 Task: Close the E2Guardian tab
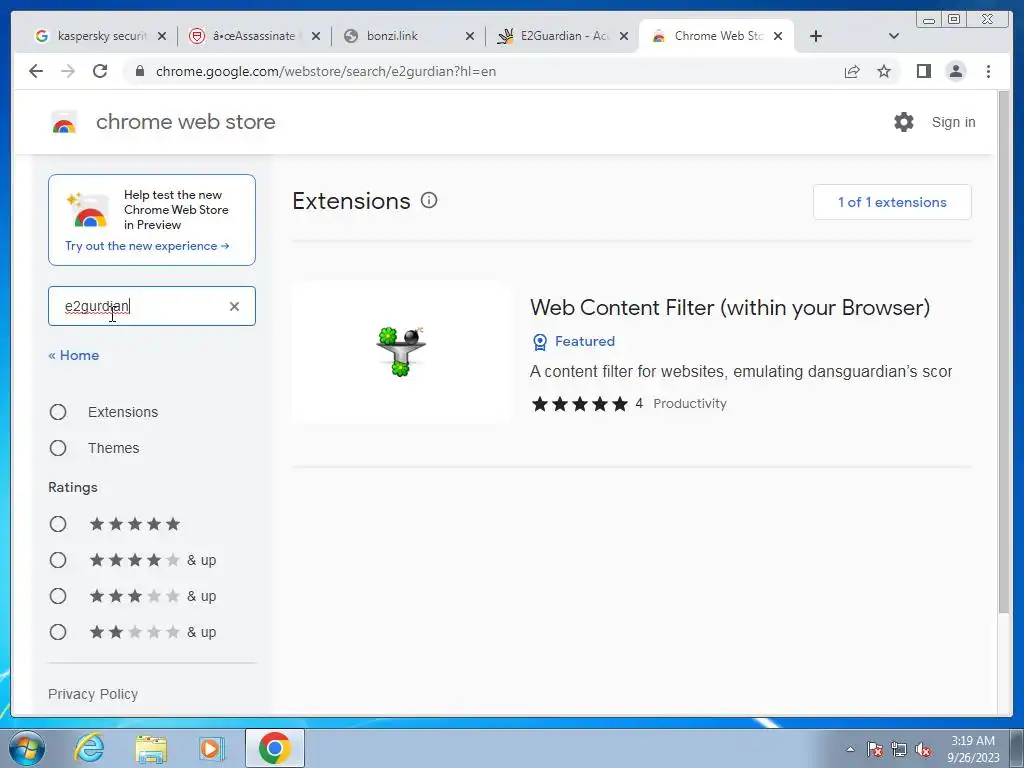624,36
